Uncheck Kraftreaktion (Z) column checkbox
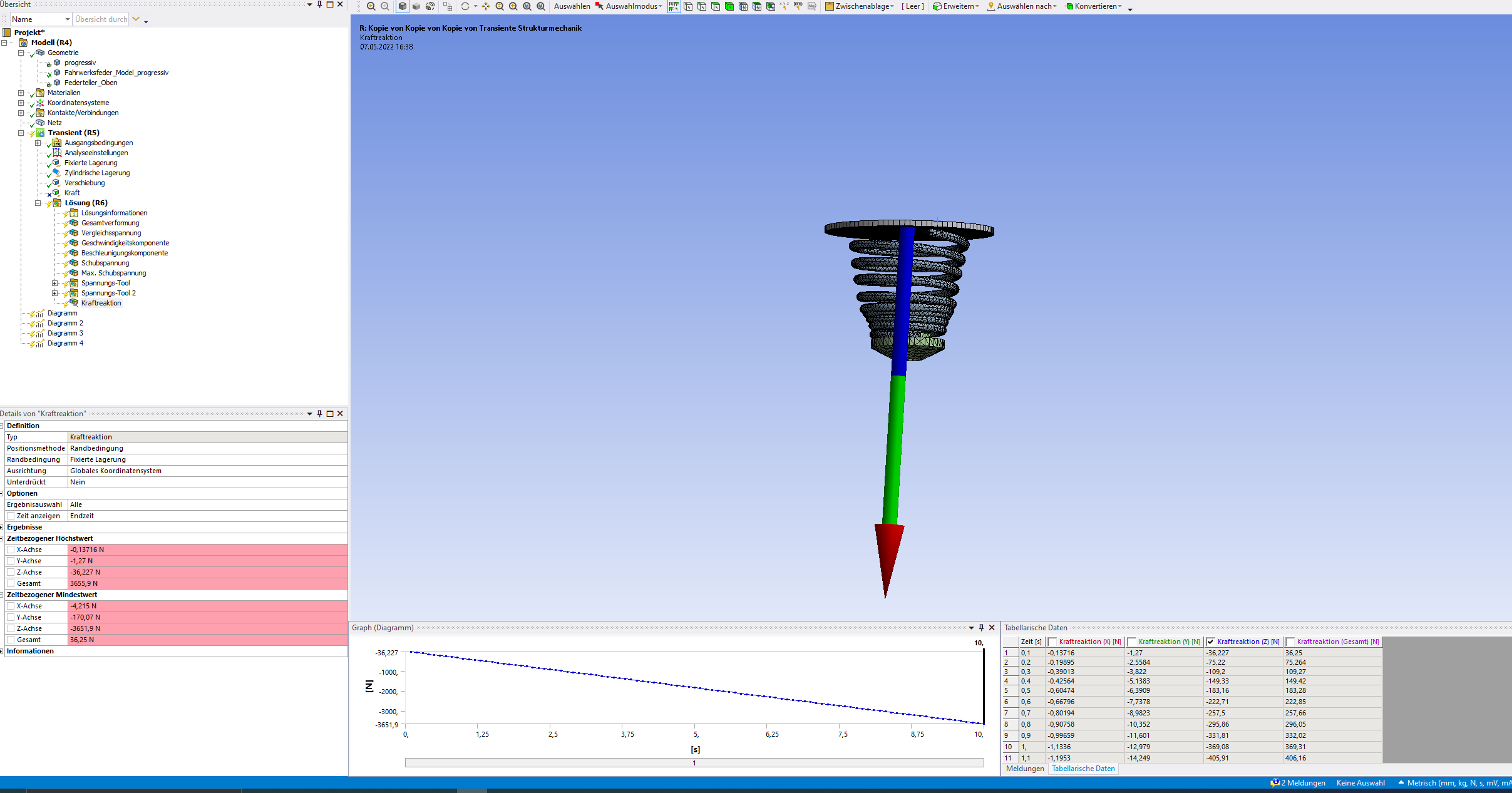This screenshot has width=1512, height=793. 1211,642
